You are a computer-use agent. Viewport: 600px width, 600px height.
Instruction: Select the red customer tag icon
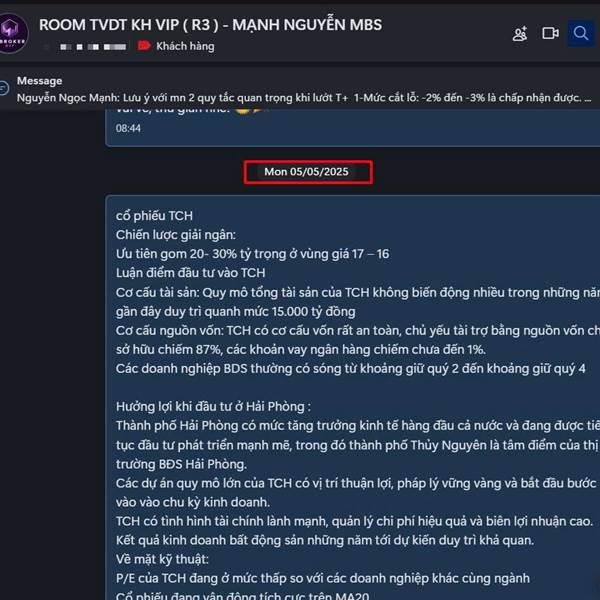[x=144, y=46]
